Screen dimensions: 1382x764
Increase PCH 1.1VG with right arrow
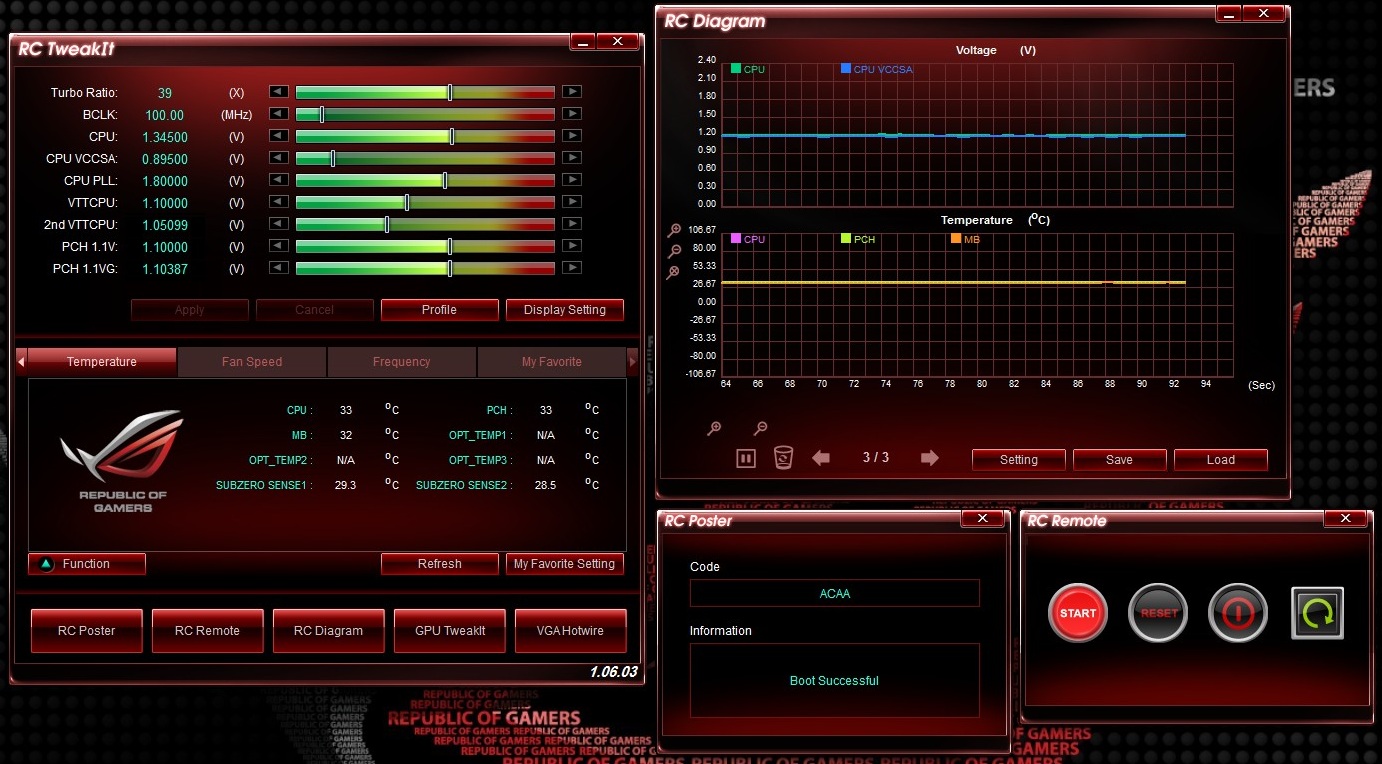click(571, 268)
